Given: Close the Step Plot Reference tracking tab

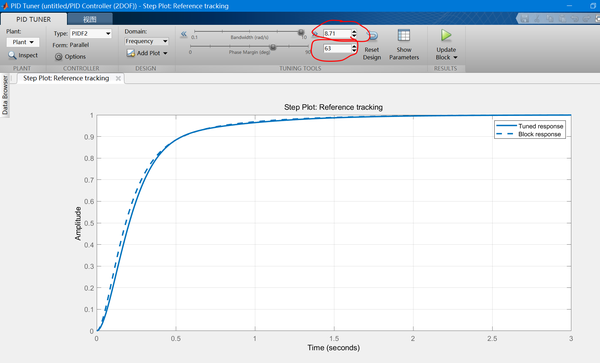Looking at the screenshot, I should point(118,78).
